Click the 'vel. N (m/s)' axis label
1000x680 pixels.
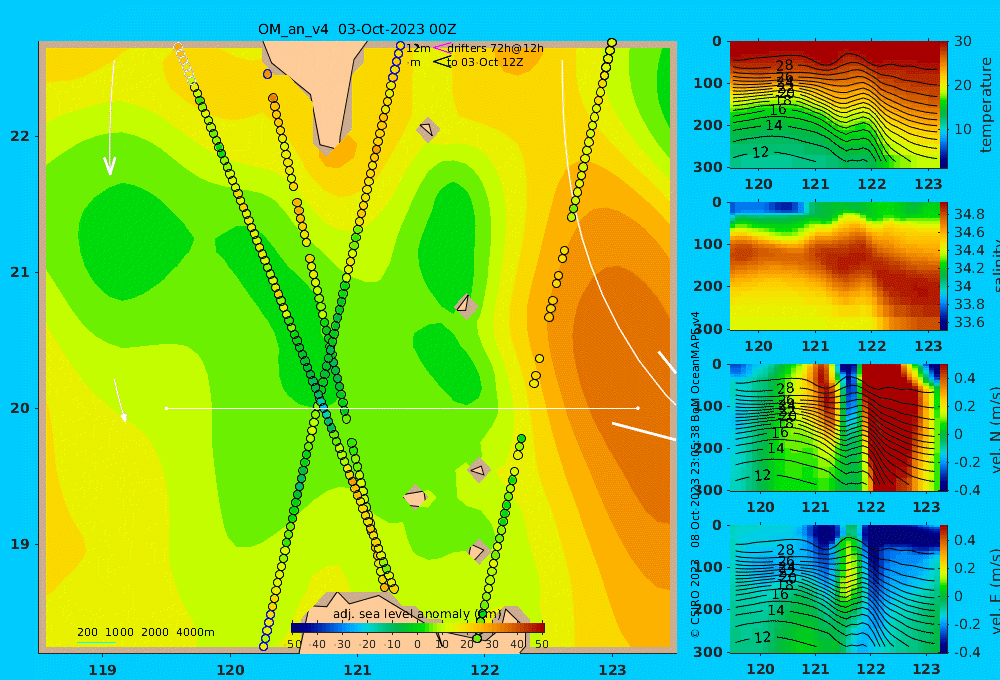point(995,428)
